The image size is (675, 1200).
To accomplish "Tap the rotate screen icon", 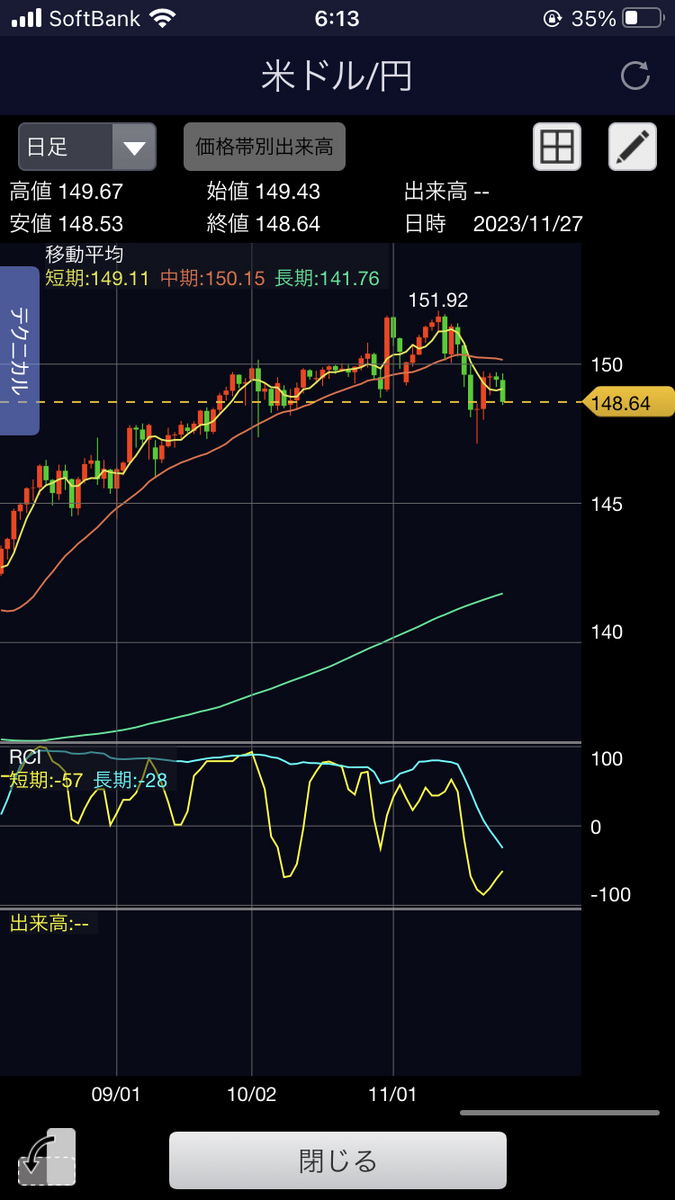I will (46, 1158).
